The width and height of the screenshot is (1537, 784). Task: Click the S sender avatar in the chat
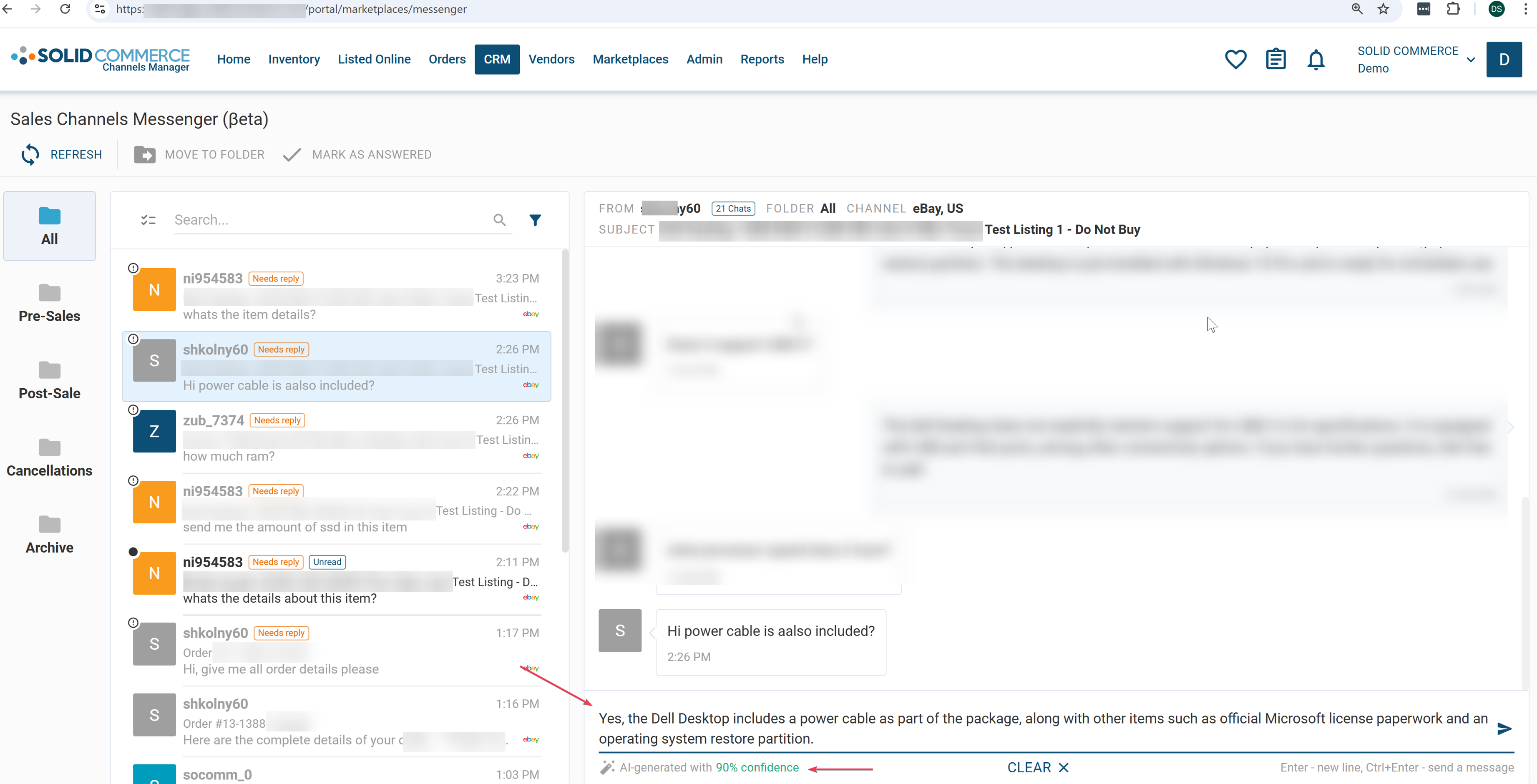point(620,631)
